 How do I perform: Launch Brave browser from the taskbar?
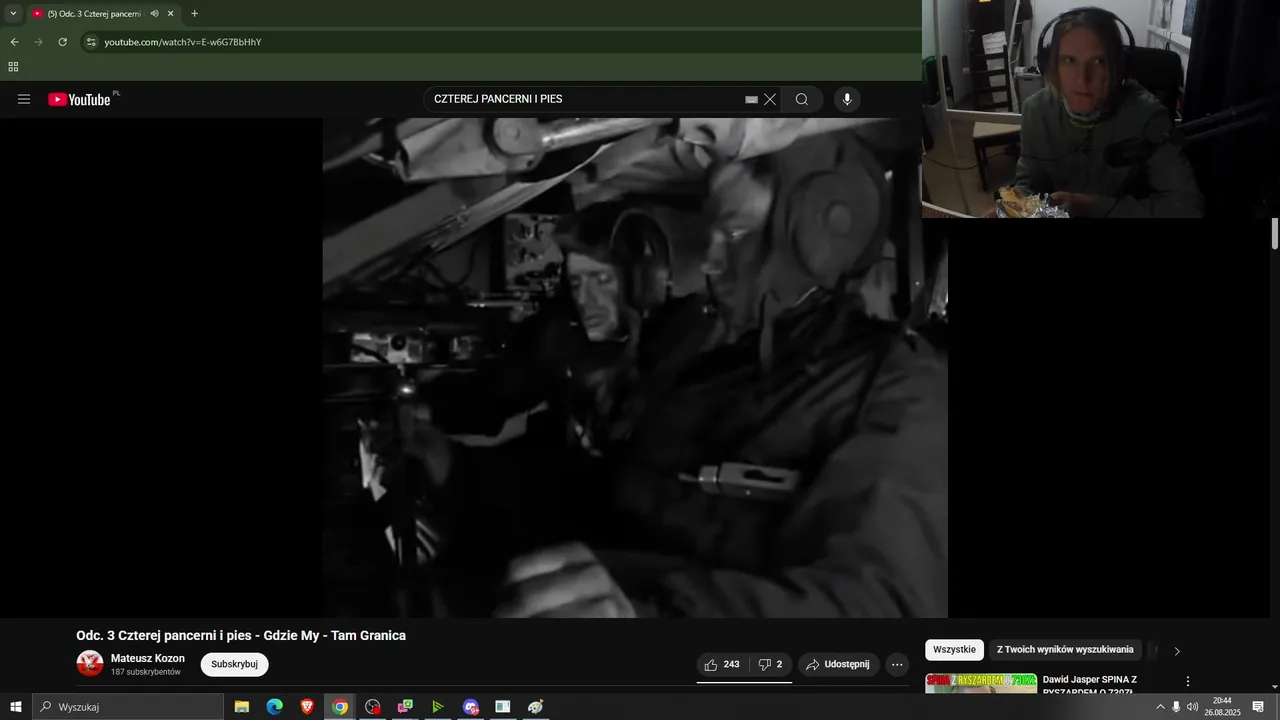(x=307, y=707)
